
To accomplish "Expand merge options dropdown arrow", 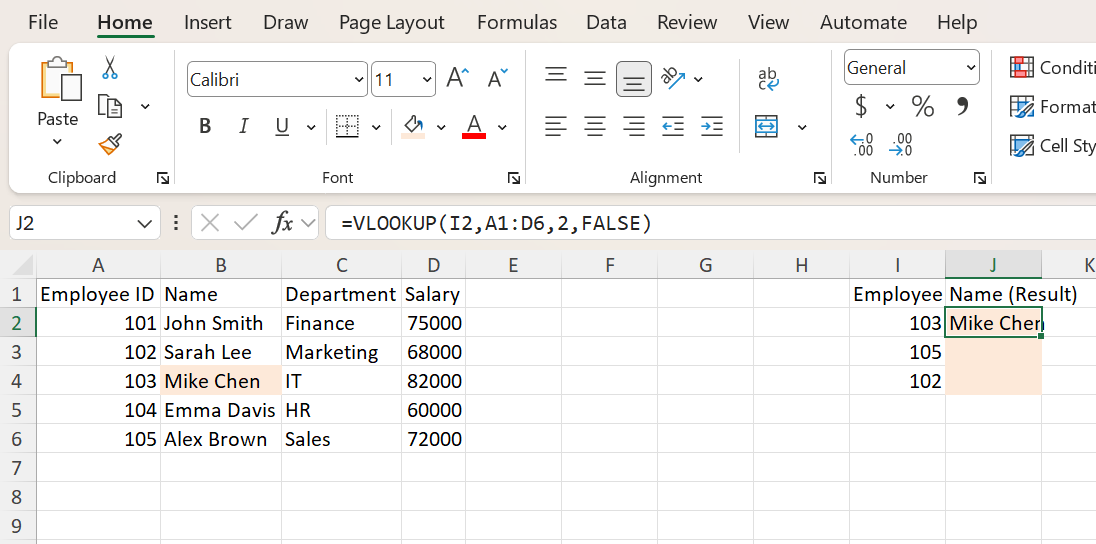I will click(x=802, y=127).
